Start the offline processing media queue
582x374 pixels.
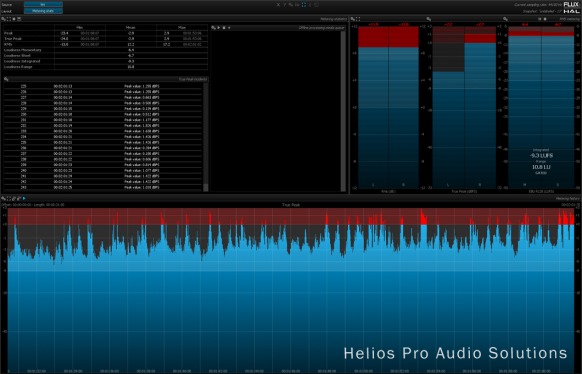[x=219, y=28]
